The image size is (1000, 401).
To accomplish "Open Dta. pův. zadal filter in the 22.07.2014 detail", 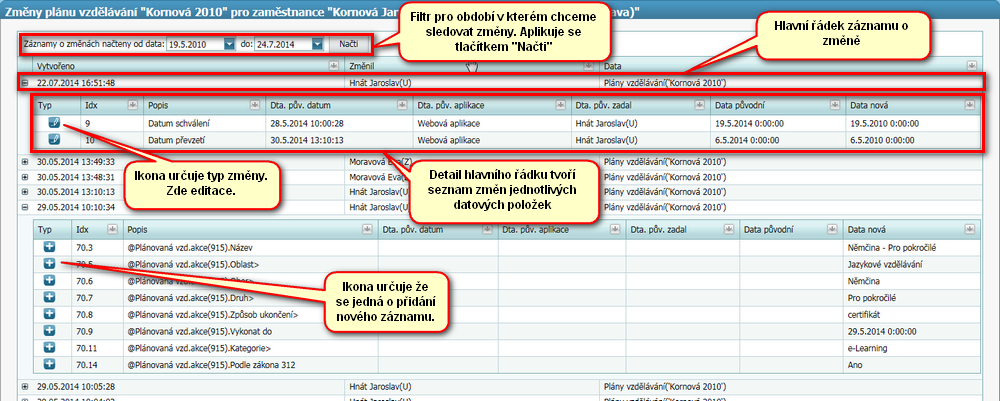I will (x=699, y=105).
